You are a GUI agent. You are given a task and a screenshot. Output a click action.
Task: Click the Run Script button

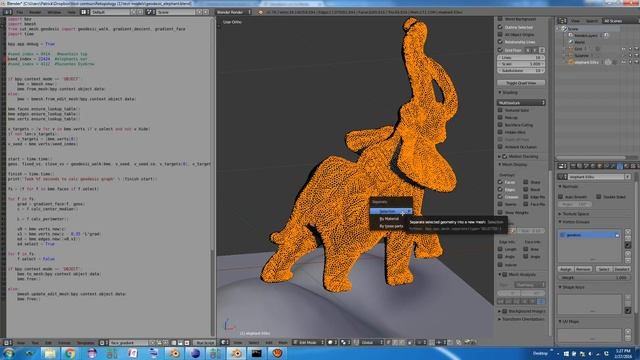(x=204, y=342)
